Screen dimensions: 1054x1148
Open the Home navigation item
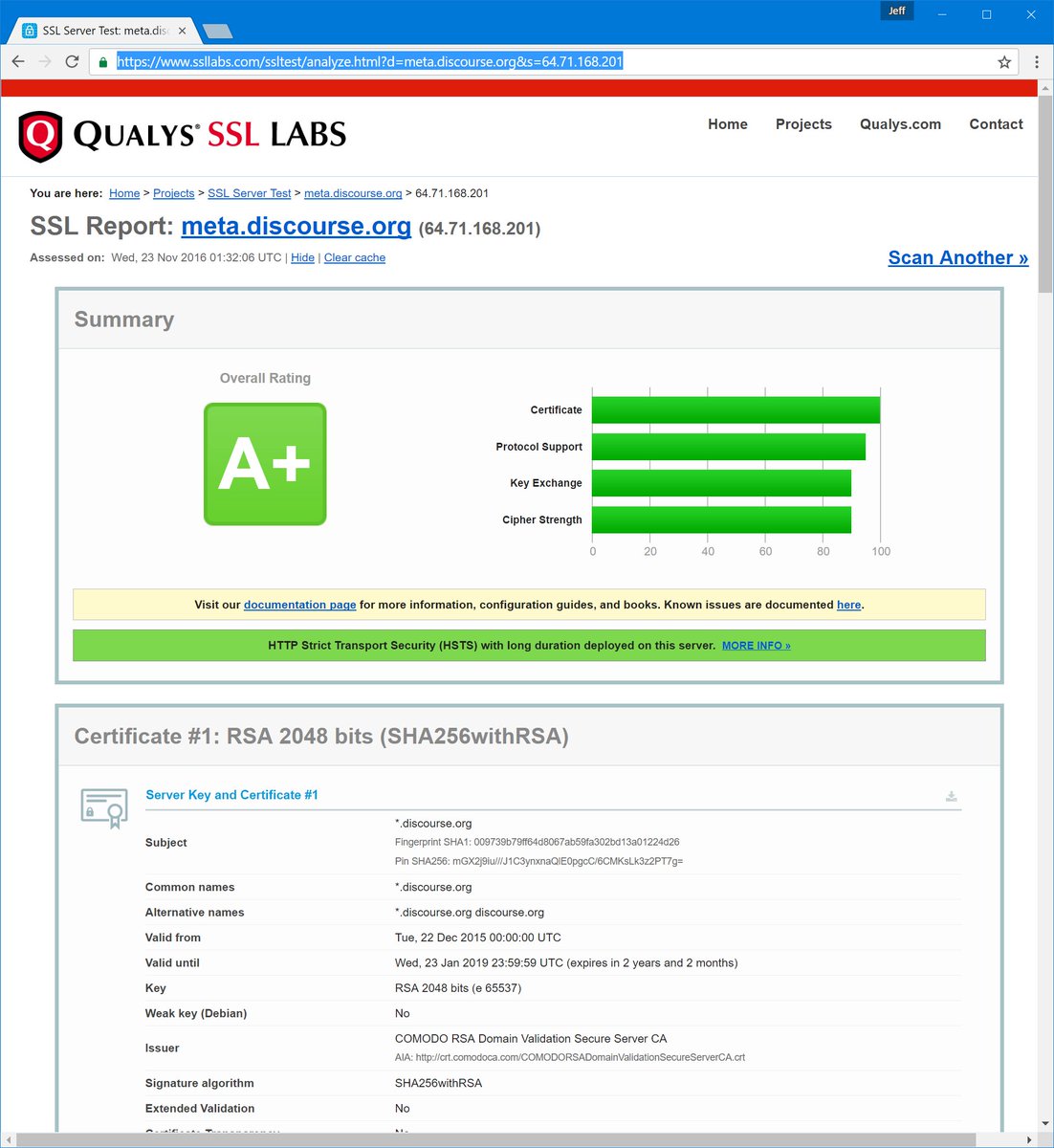point(727,124)
